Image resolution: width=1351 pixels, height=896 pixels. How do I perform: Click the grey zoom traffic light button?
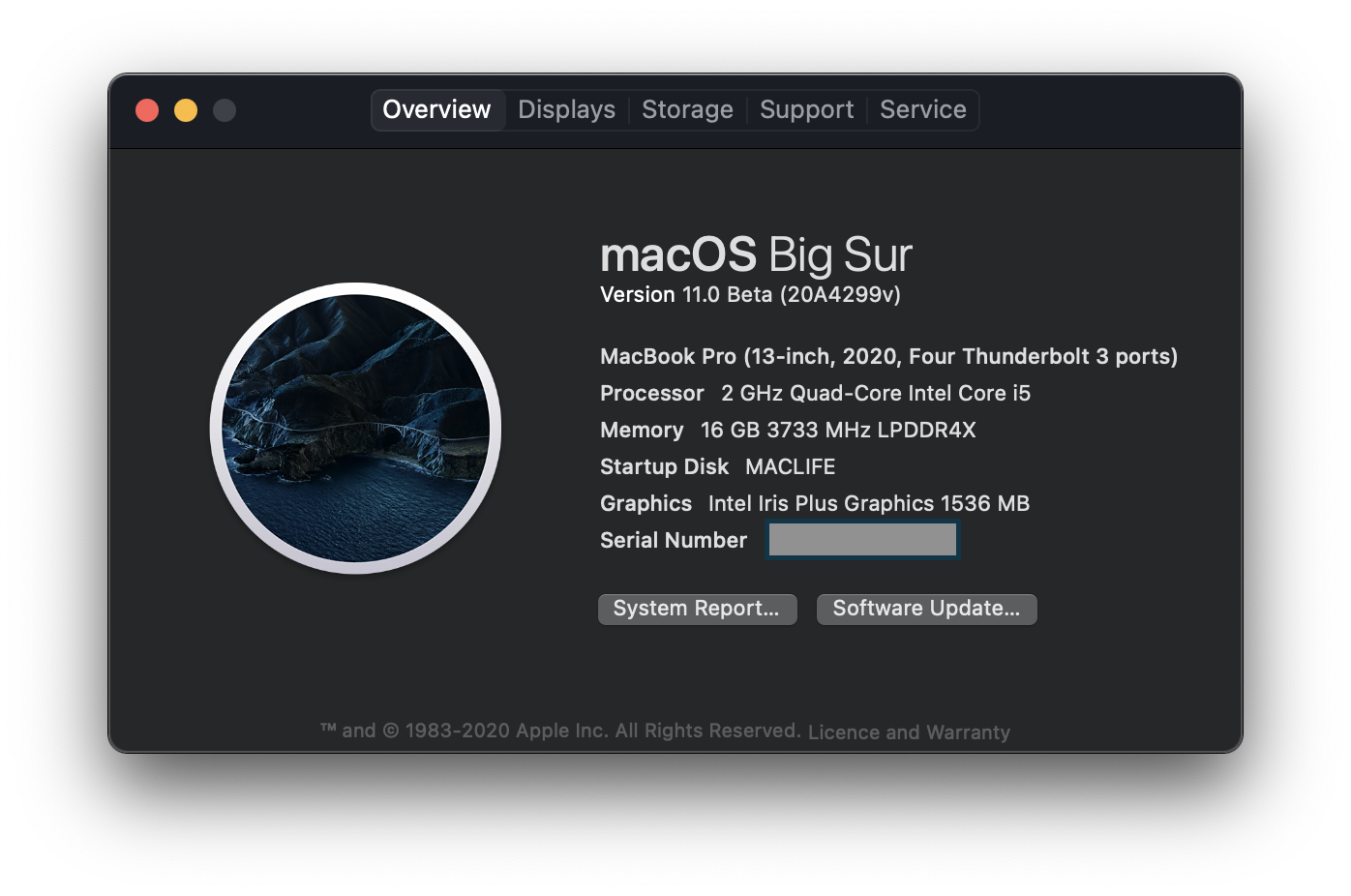224,109
